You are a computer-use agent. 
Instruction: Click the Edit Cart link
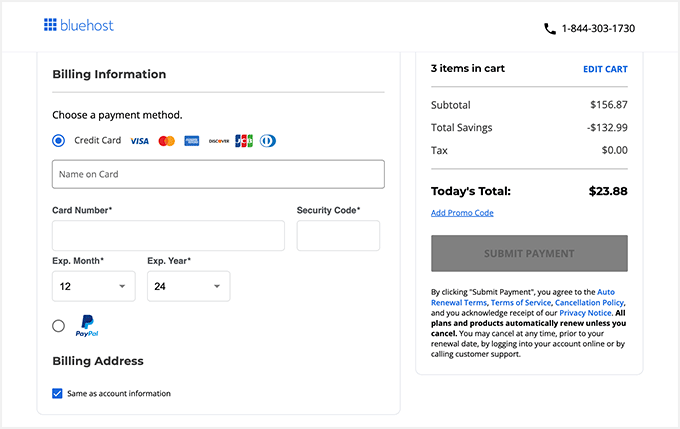605,69
